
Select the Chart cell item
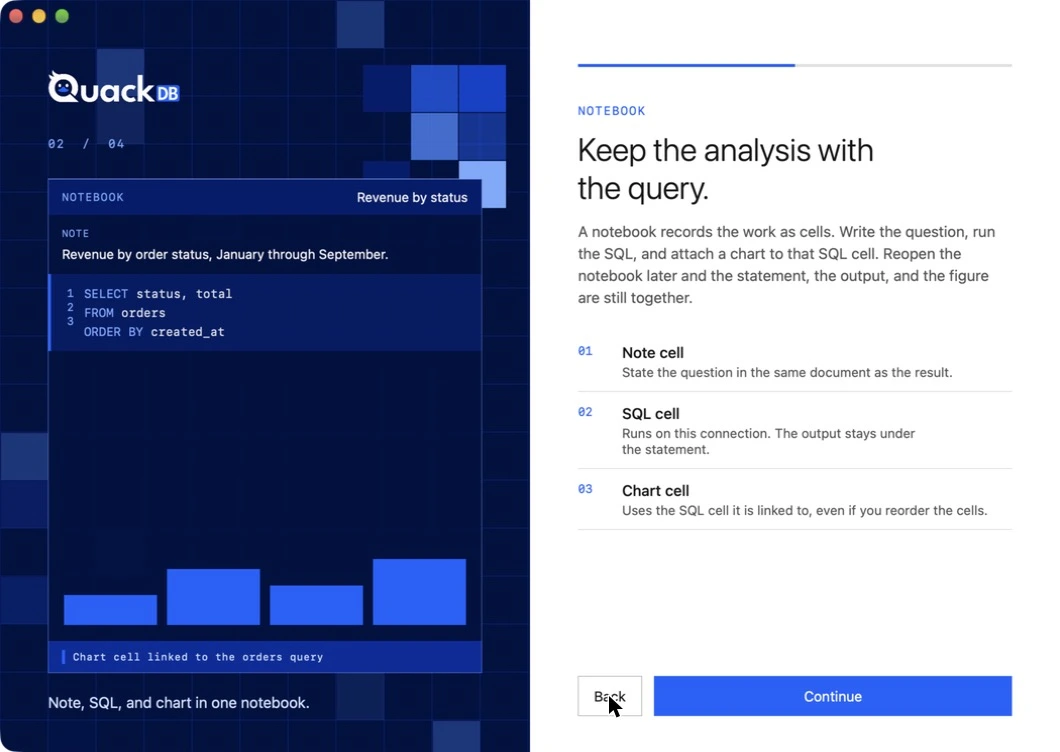pos(794,500)
